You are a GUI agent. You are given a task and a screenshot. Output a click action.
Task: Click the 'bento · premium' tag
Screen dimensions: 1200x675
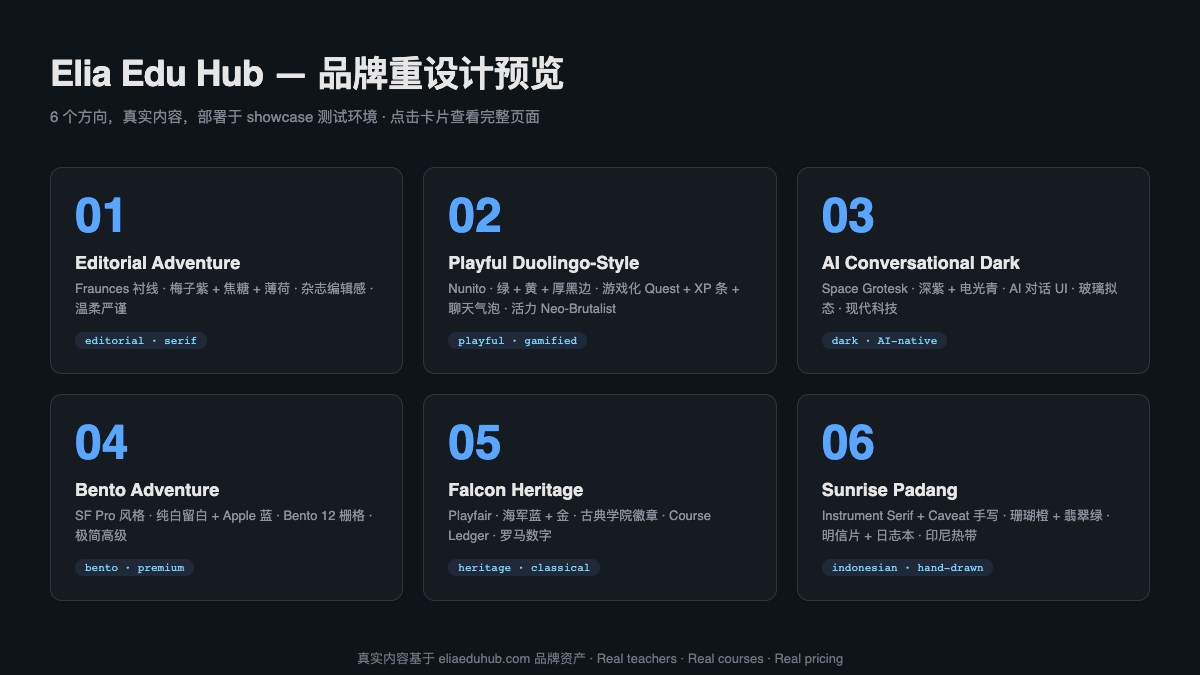[x=134, y=568]
